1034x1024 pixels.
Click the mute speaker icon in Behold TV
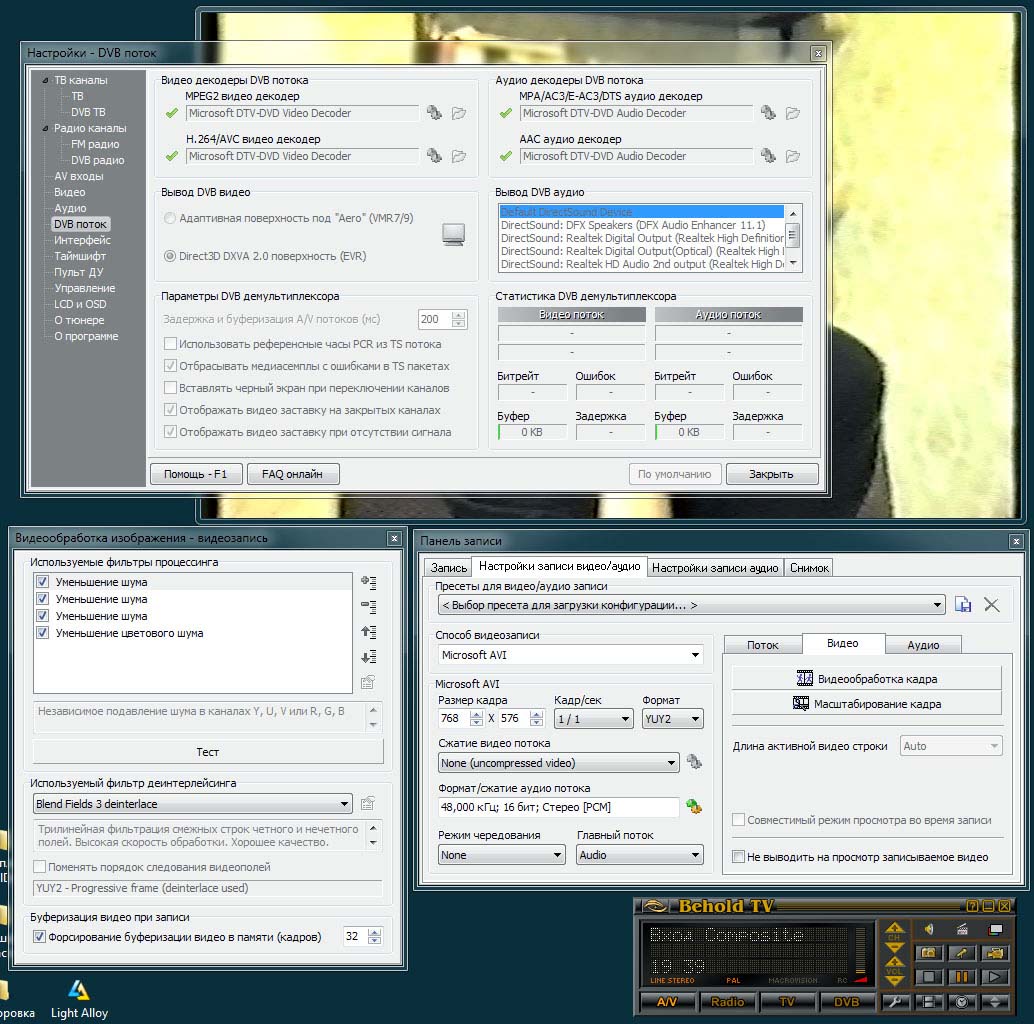coord(928,929)
